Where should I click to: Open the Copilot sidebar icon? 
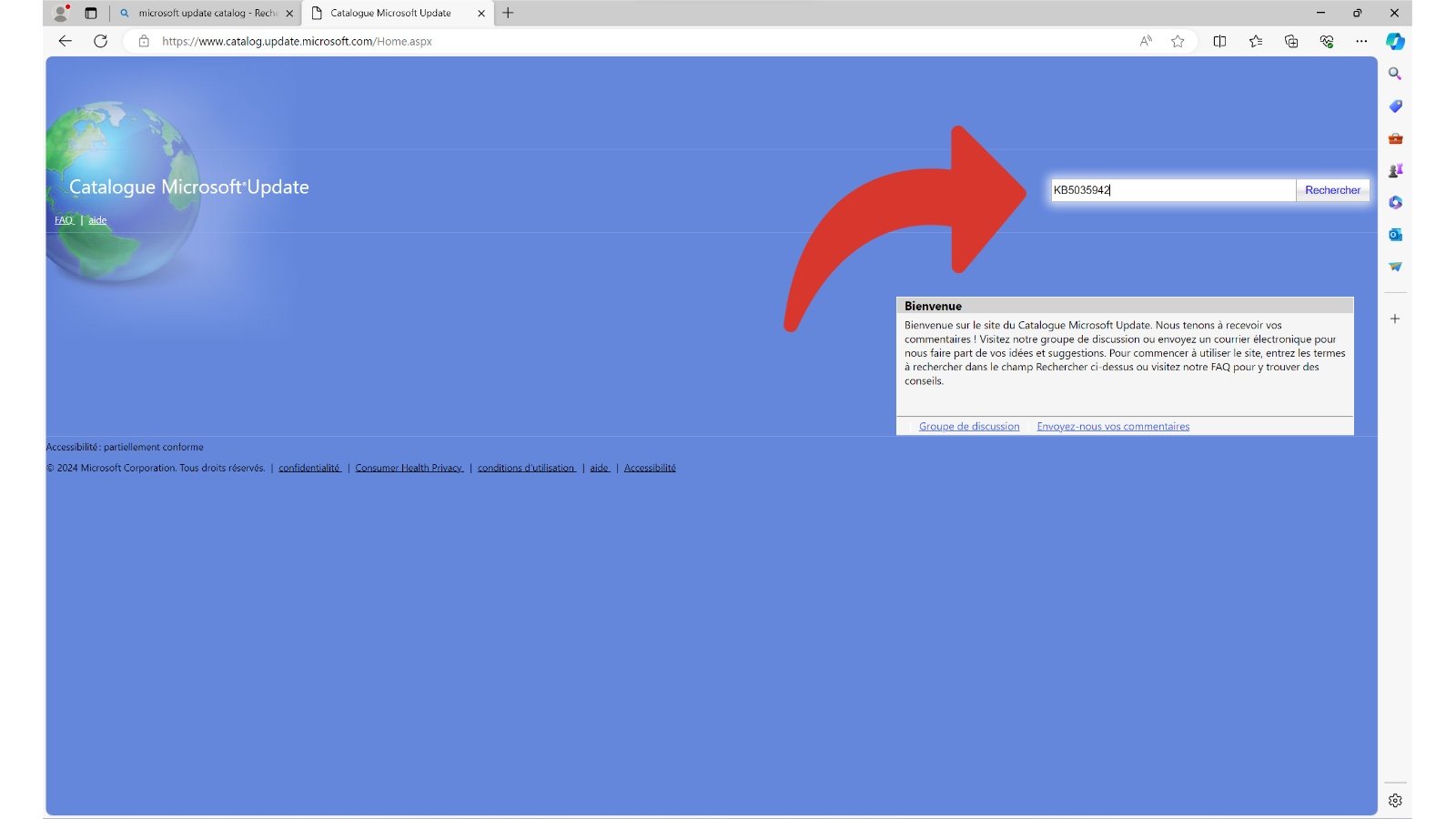tap(1395, 41)
